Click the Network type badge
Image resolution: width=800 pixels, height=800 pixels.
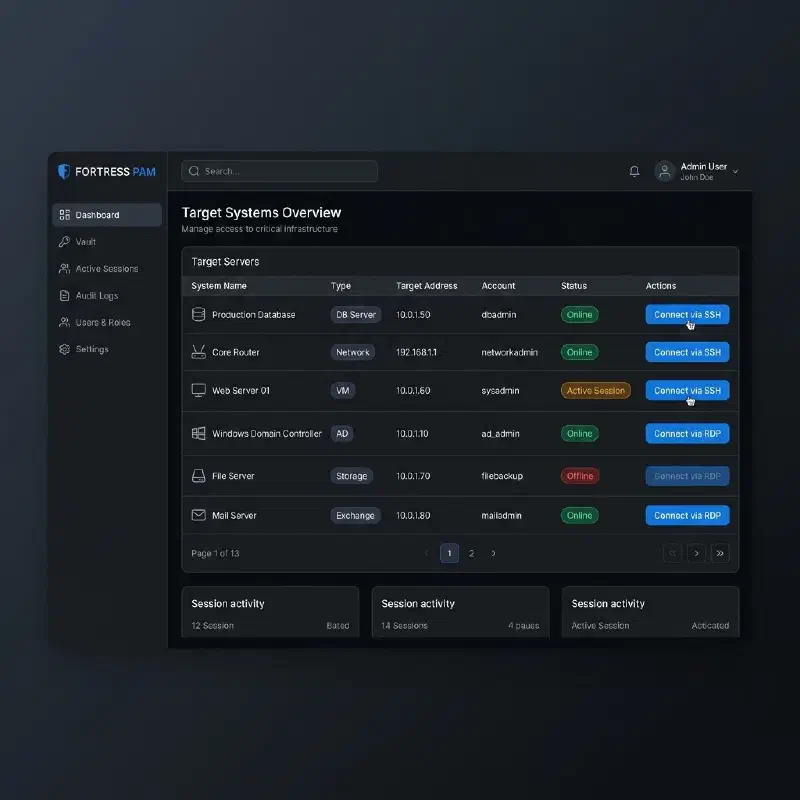353,352
